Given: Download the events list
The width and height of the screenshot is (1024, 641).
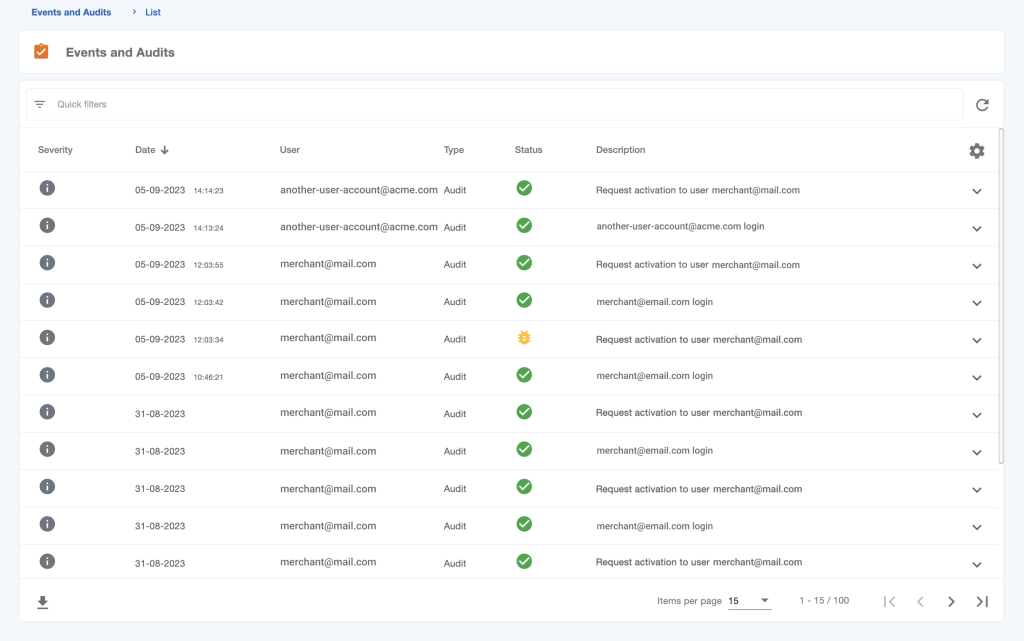Looking at the screenshot, I should pyautogui.click(x=41, y=601).
